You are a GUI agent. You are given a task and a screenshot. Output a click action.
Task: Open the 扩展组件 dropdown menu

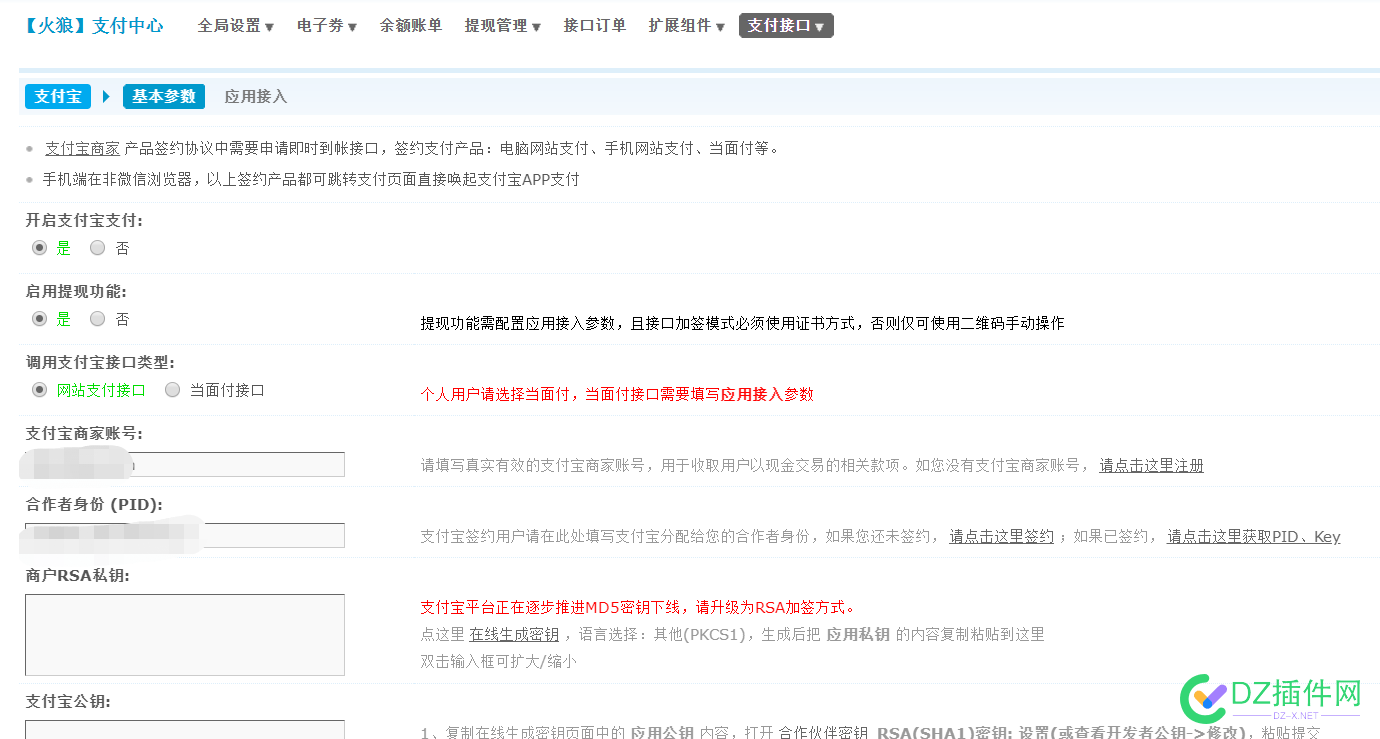click(x=686, y=26)
